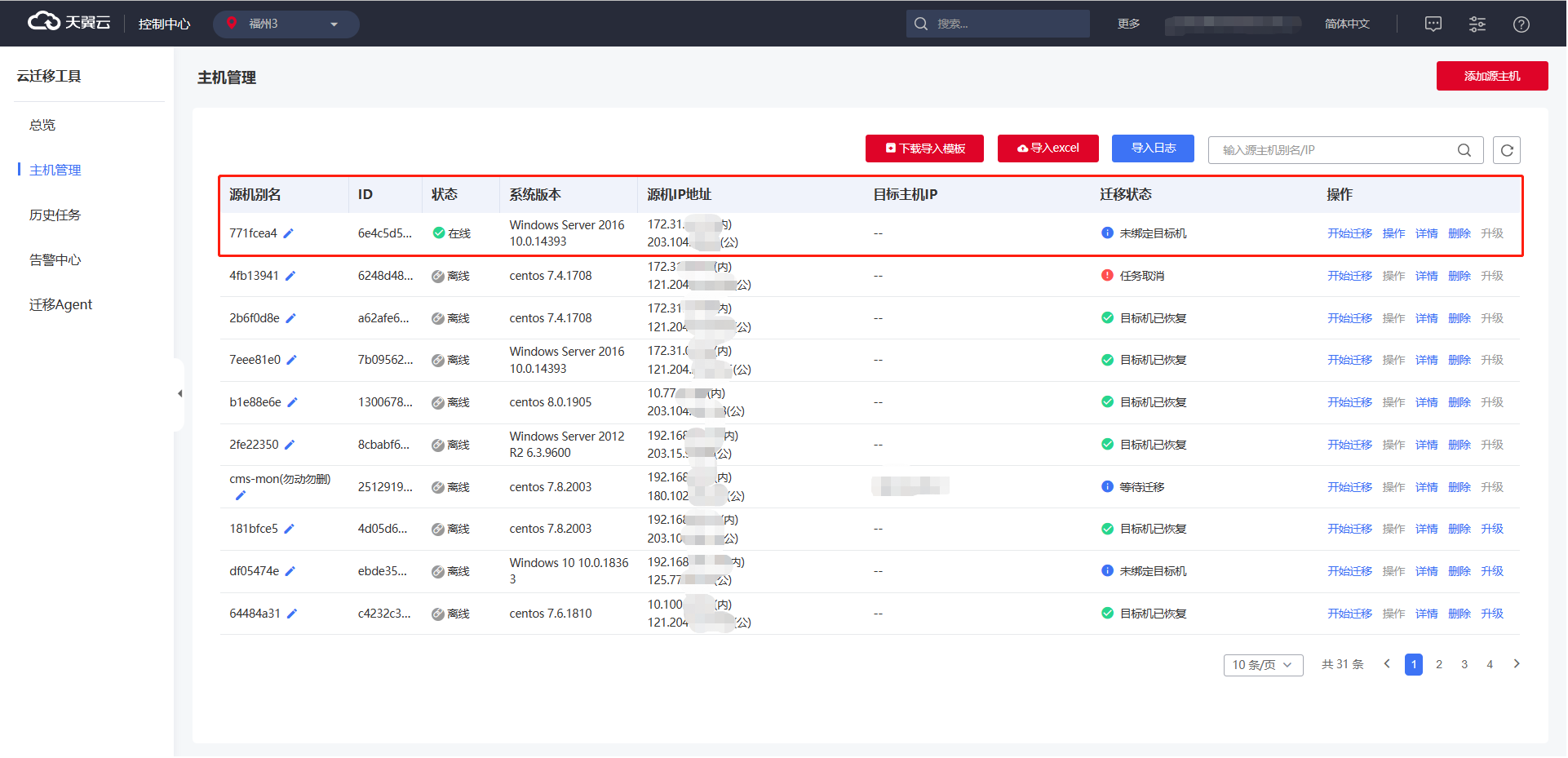
Task: Click pencil icon next to b1e88e6e
Action: click(x=293, y=402)
